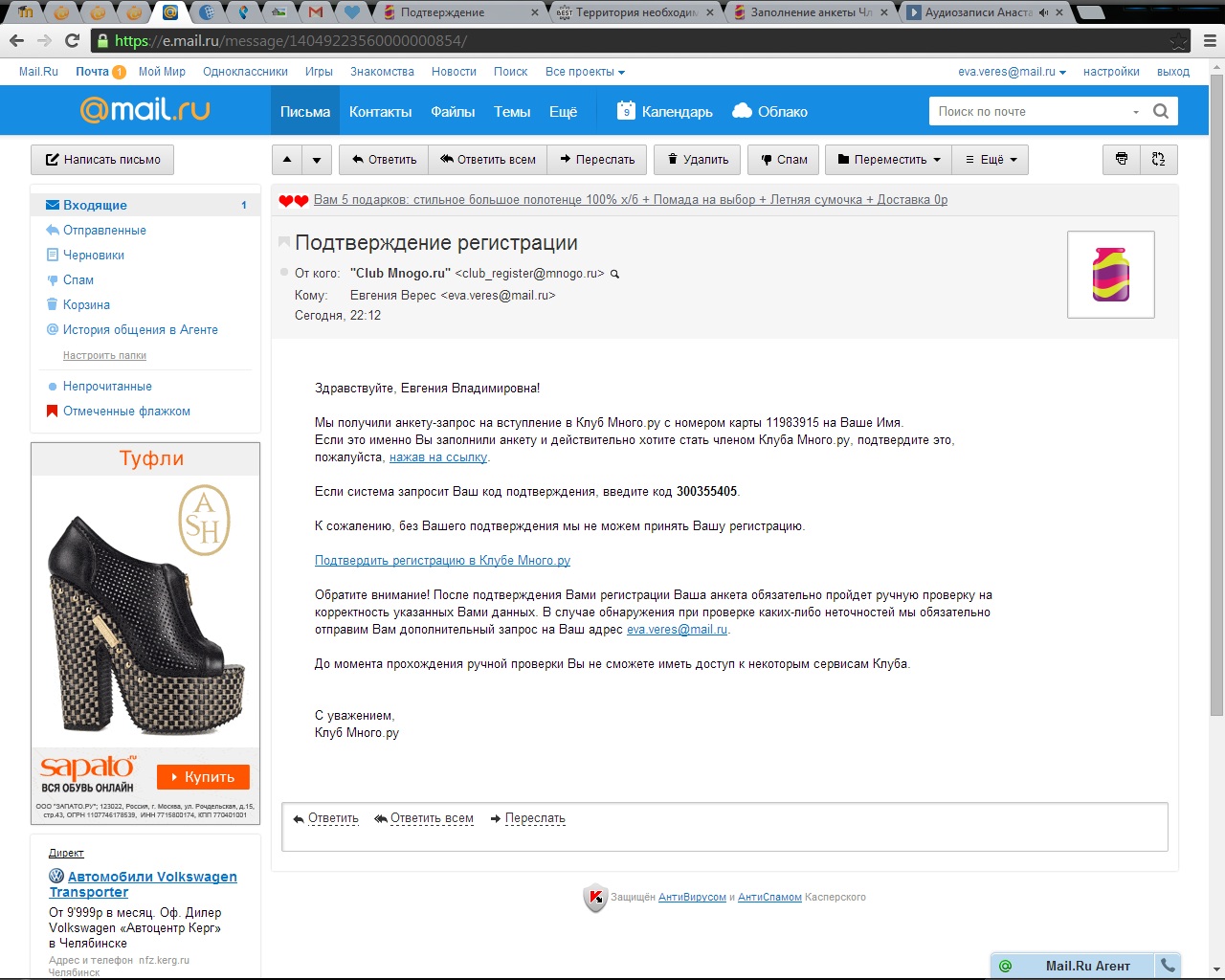Open the search options arrow in the search box
Viewport: 1225px width, 980px height.
pyautogui.click(x=1136, y=112)
